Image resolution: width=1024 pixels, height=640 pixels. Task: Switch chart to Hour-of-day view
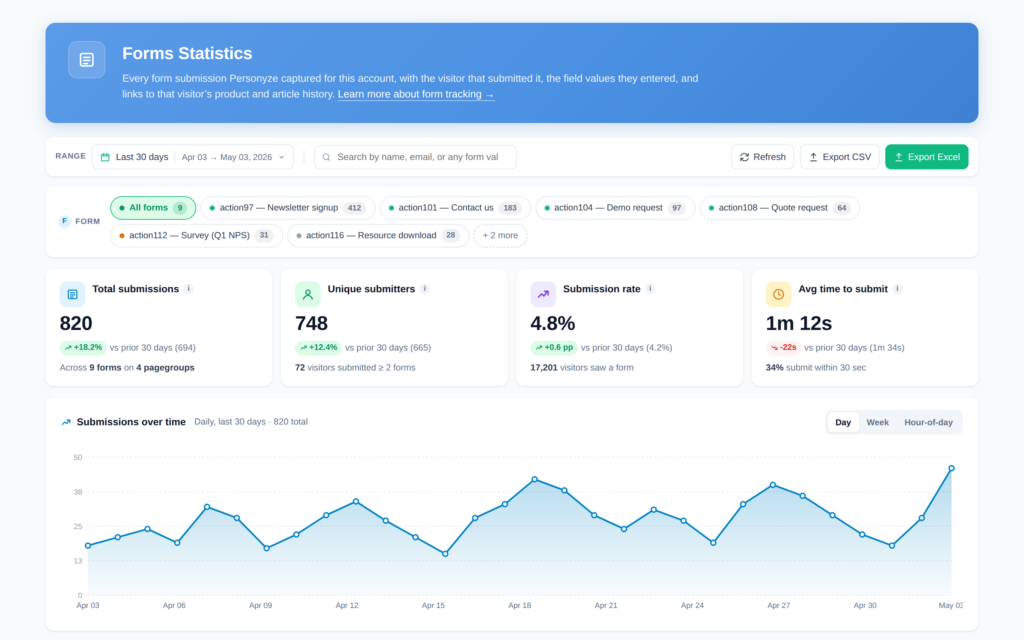[928, 423]
